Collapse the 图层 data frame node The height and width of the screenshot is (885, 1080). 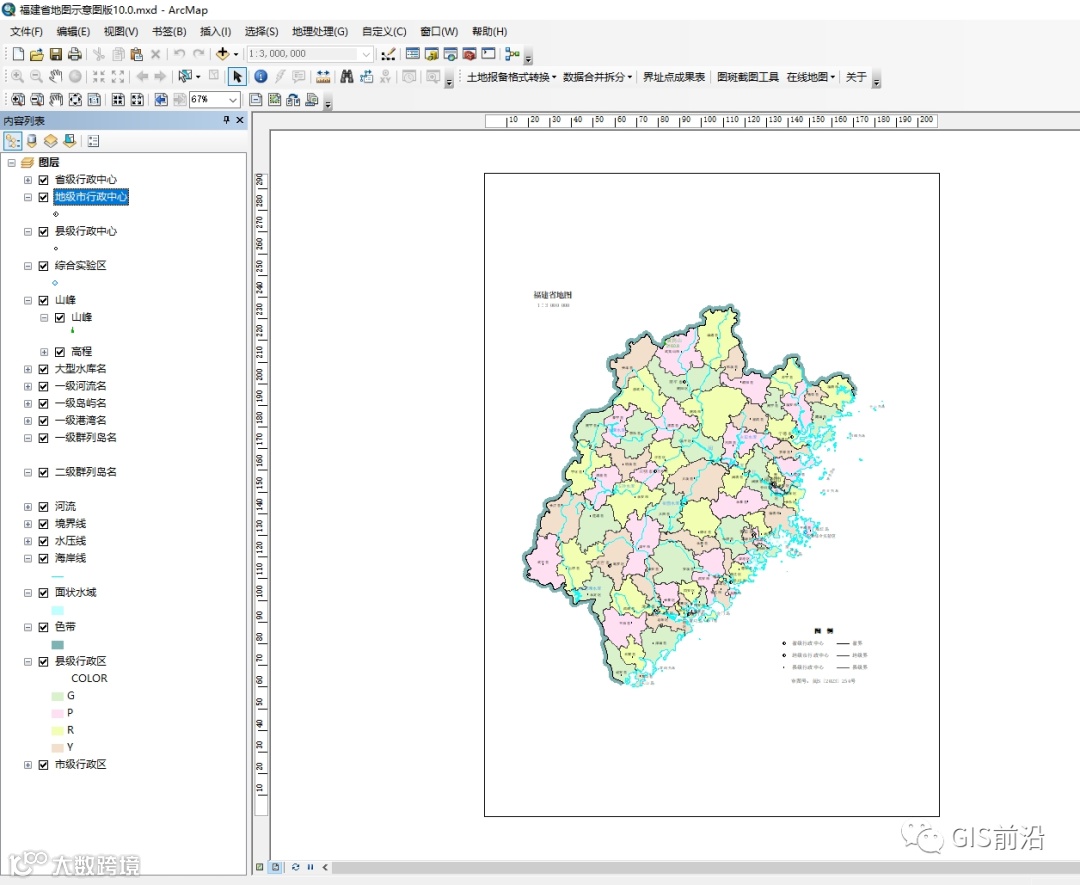pos(12,163)
